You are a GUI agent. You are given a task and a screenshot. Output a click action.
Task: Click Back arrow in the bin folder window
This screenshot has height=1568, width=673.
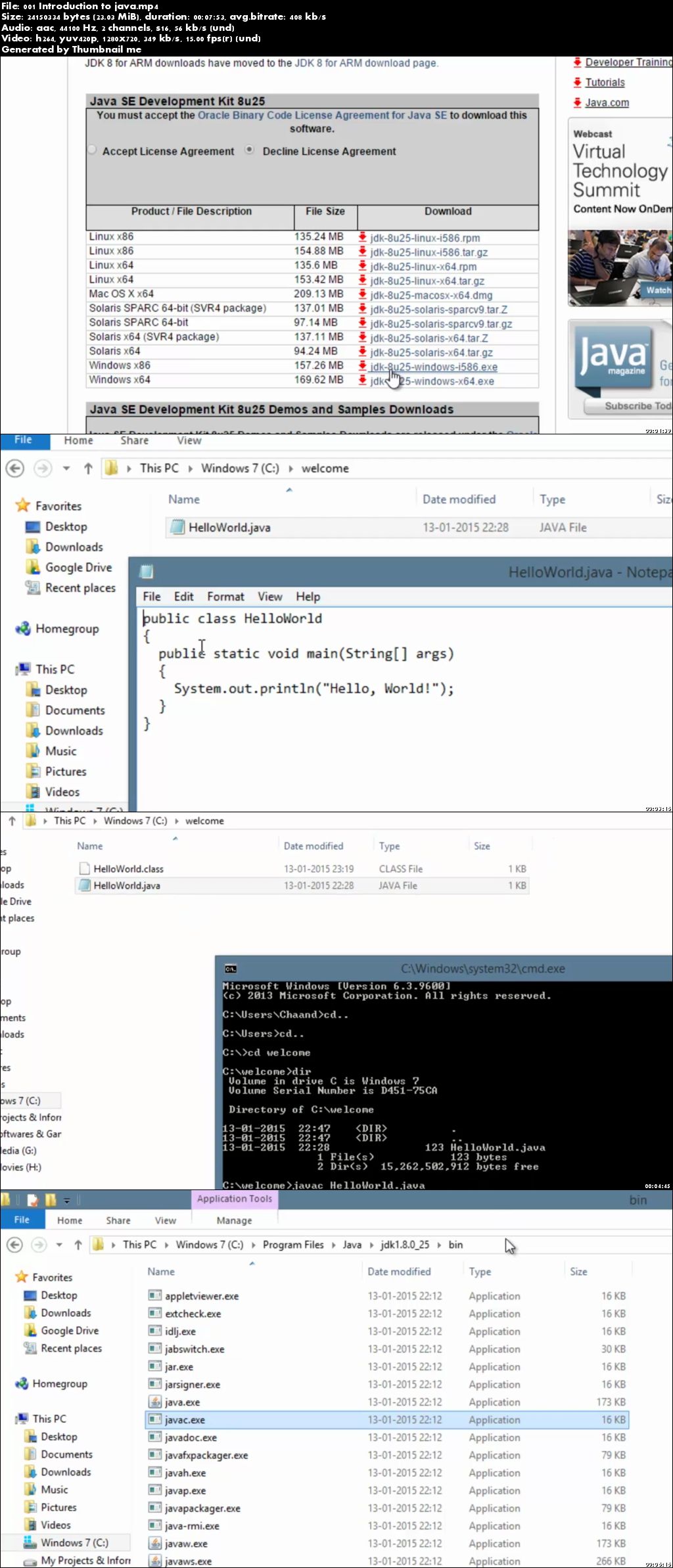coord(14,1244)
